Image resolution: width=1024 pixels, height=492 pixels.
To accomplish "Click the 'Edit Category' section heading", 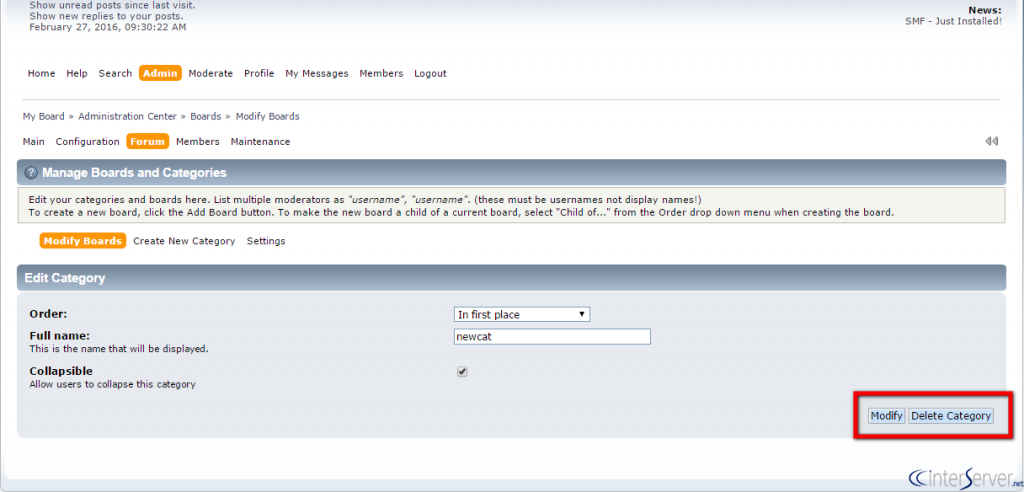I will (x=65, y=278).
